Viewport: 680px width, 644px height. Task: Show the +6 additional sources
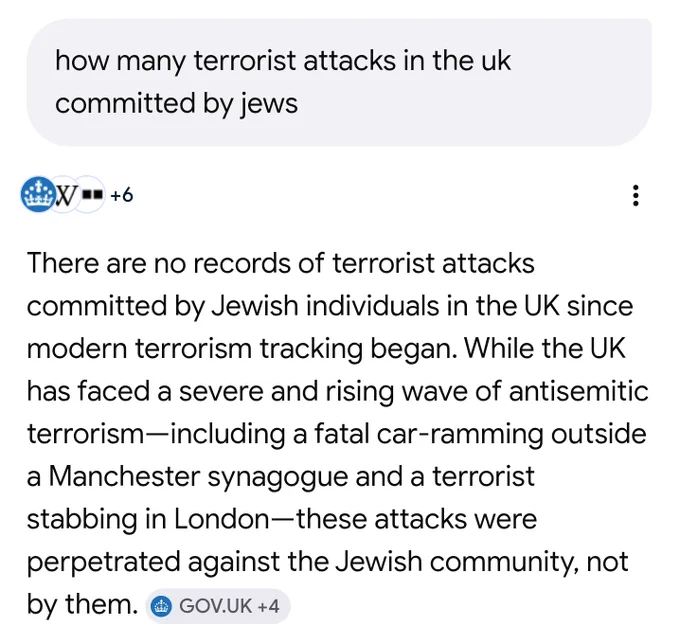(x=121, y=195)
